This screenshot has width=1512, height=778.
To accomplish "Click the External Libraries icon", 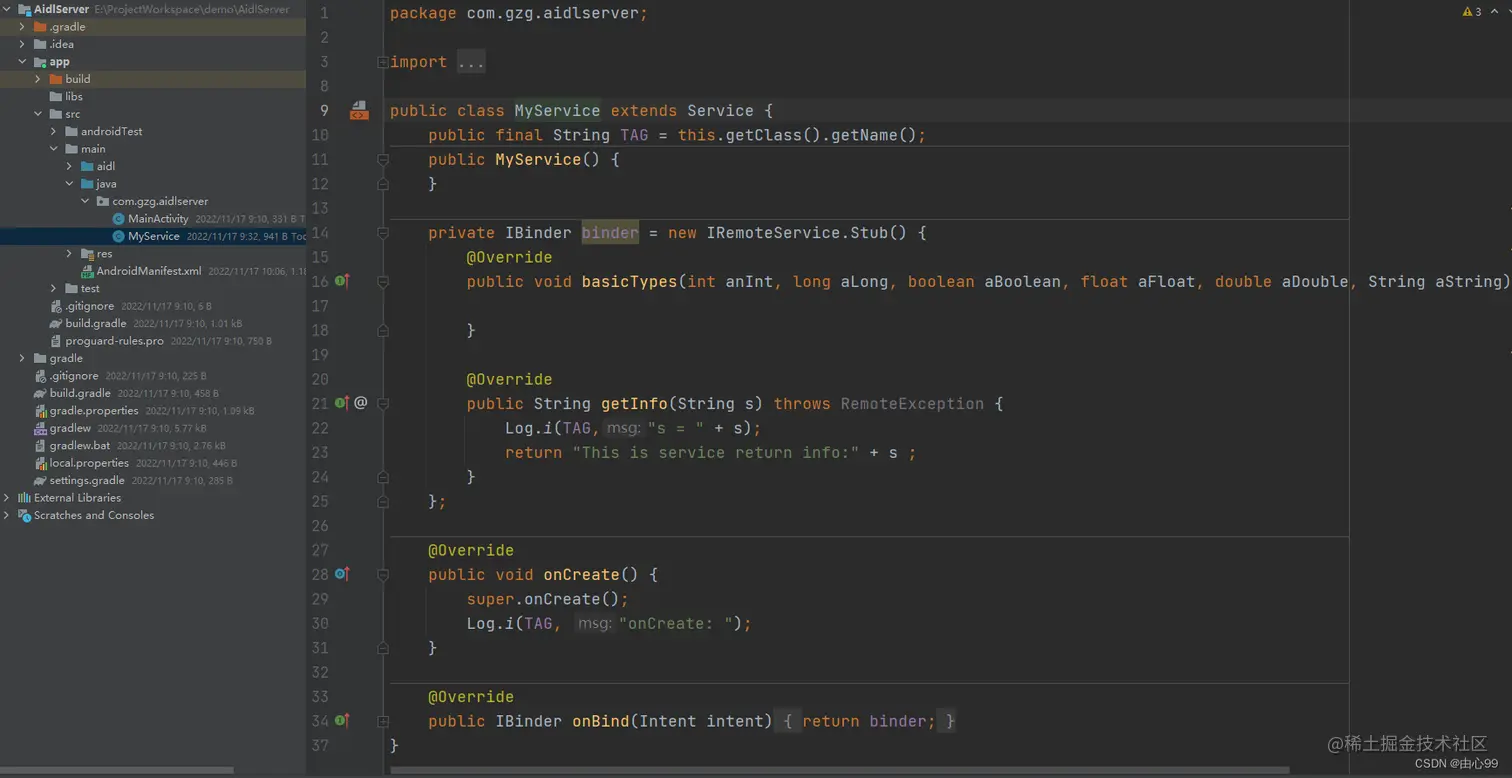I will coord(24,498).
